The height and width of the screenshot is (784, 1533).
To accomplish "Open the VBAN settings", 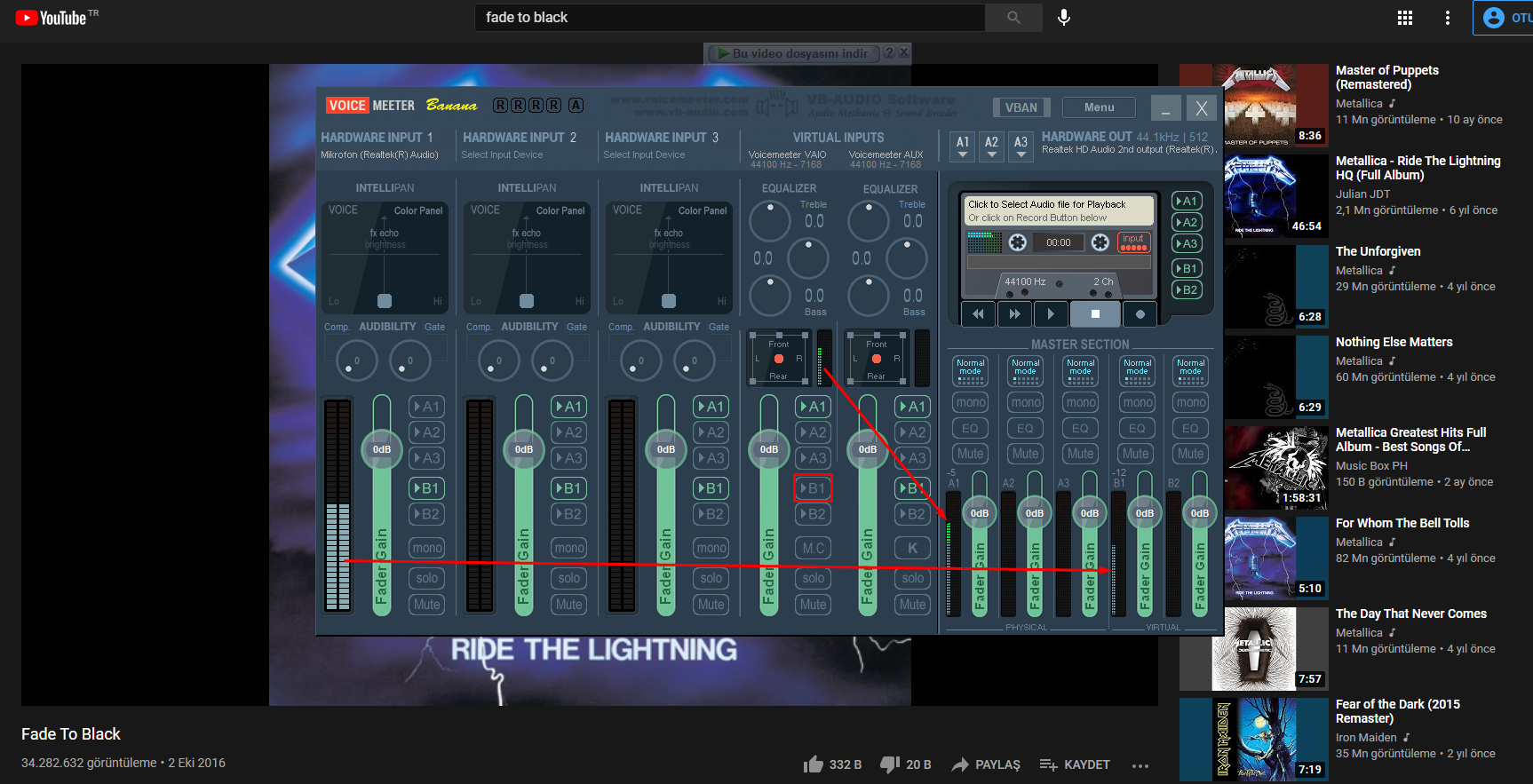I will click(1021, 107).
